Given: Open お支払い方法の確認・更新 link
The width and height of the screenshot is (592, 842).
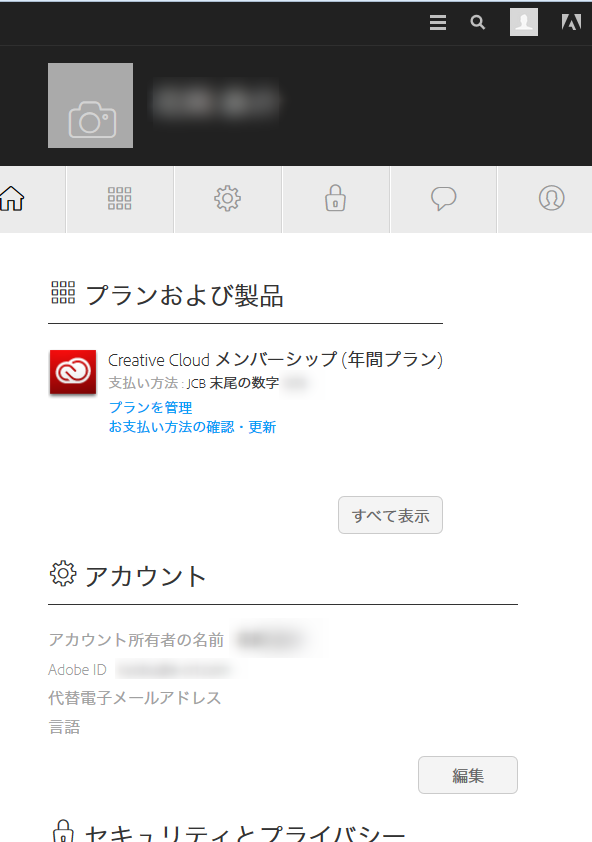Looking at the screenshot, I should point(192,427).
